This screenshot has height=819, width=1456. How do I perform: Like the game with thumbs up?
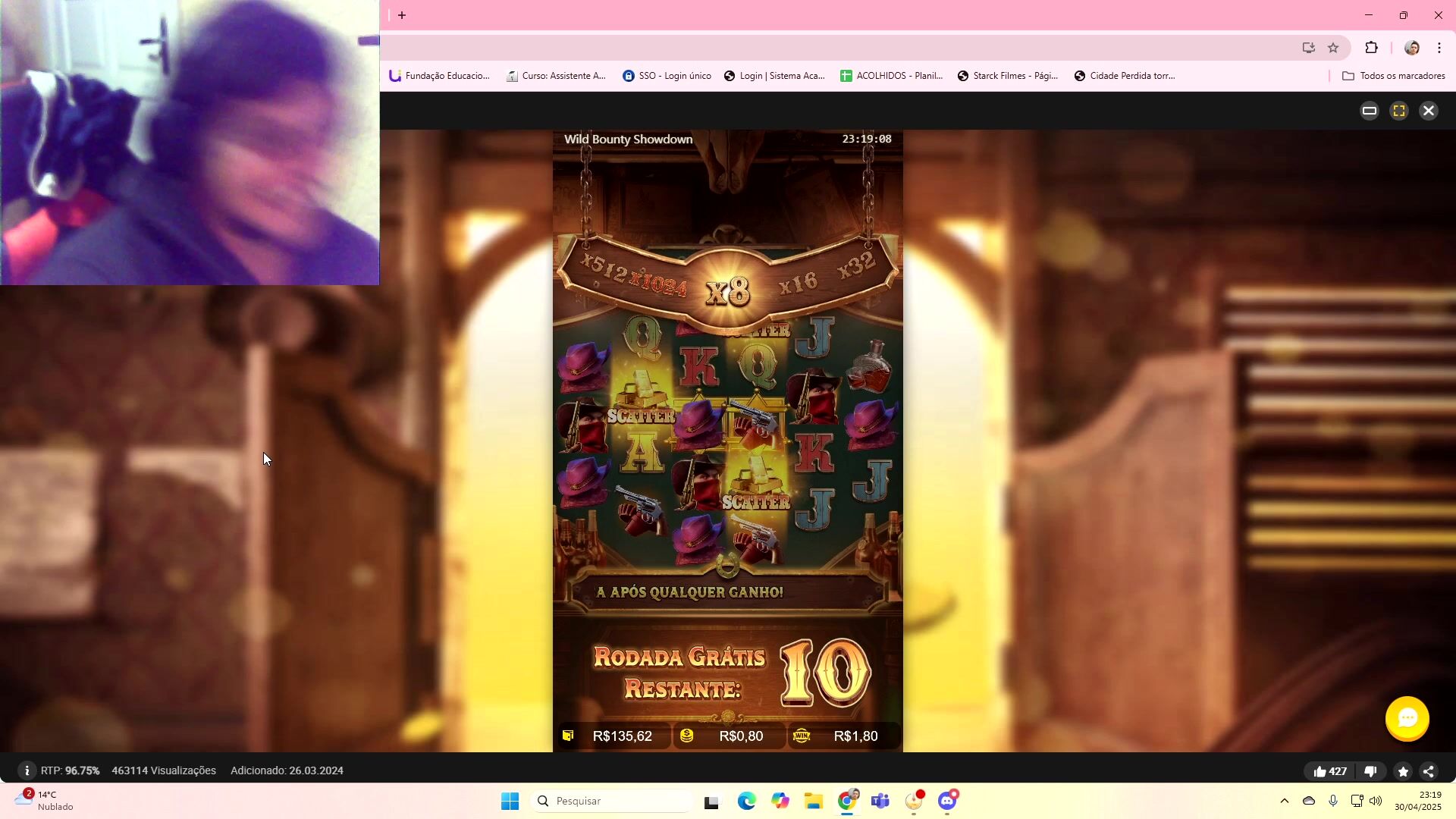pos(1319,771)
